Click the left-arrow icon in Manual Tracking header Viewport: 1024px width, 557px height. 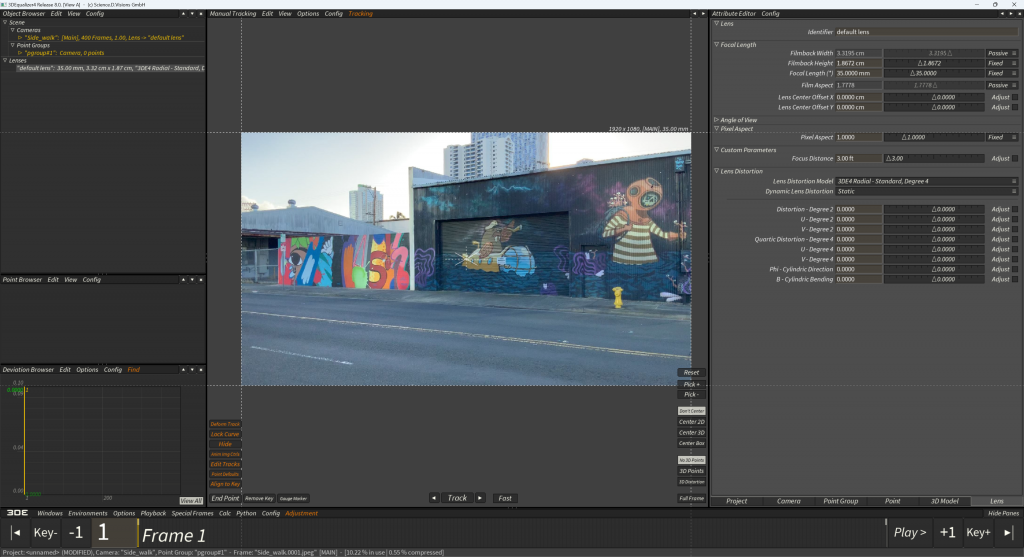tap(694, 14)
